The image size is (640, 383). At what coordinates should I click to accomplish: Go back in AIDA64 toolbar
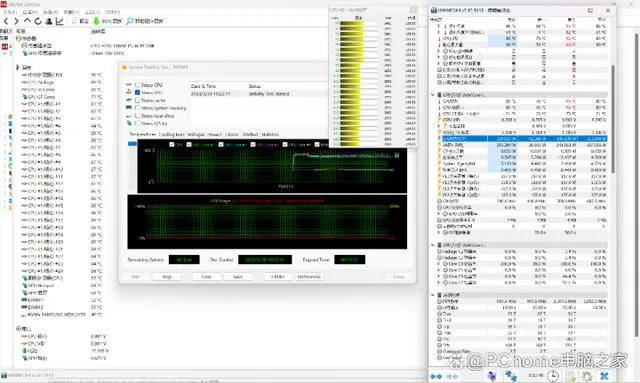pos(6,21)
